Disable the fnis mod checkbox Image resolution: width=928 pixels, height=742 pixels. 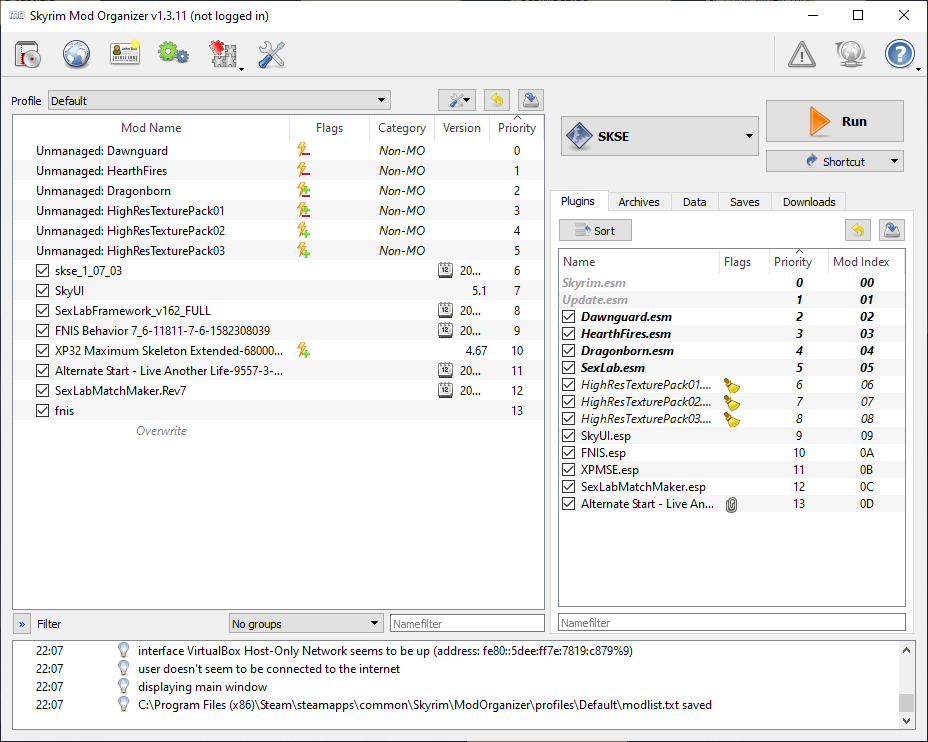(42, 411)
